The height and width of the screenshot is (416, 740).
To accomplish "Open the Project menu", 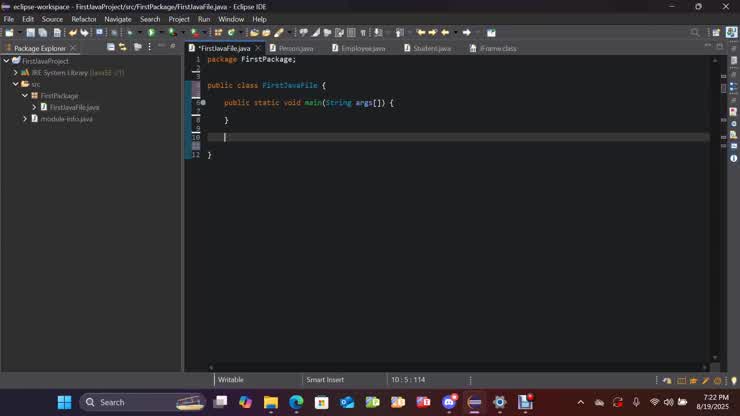I will point(179,19).
